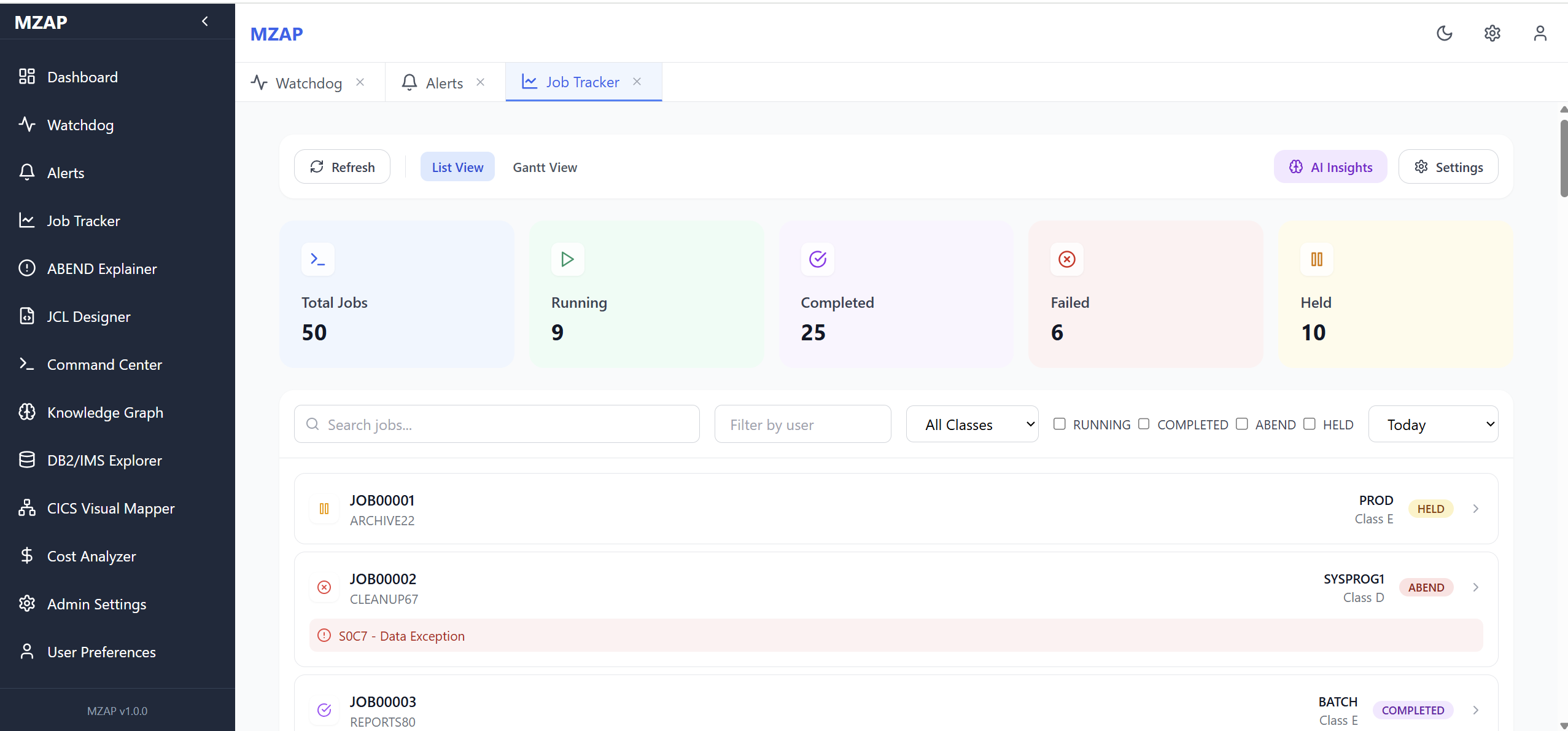Viewport: 1568px width, 731px height.
Task: Open the Today date range dropdown
Action: [1433, 424]
